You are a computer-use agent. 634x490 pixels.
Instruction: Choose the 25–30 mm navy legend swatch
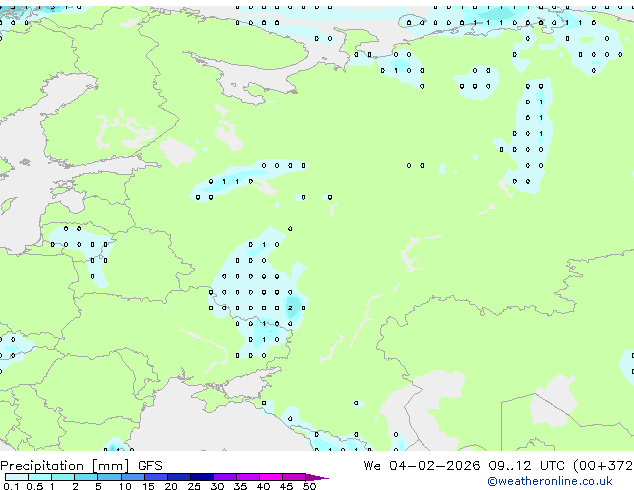point(201,477)
